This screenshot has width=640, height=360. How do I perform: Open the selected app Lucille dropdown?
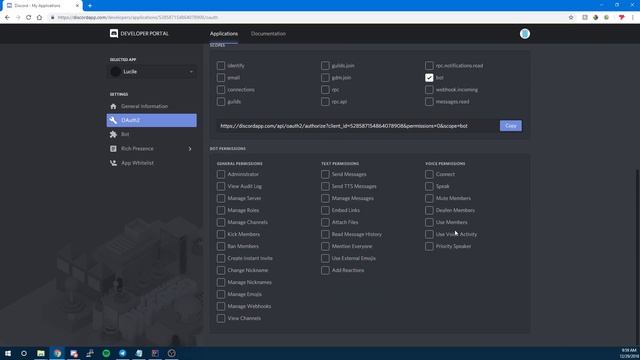pyautogui.click(x=152, y=72)
